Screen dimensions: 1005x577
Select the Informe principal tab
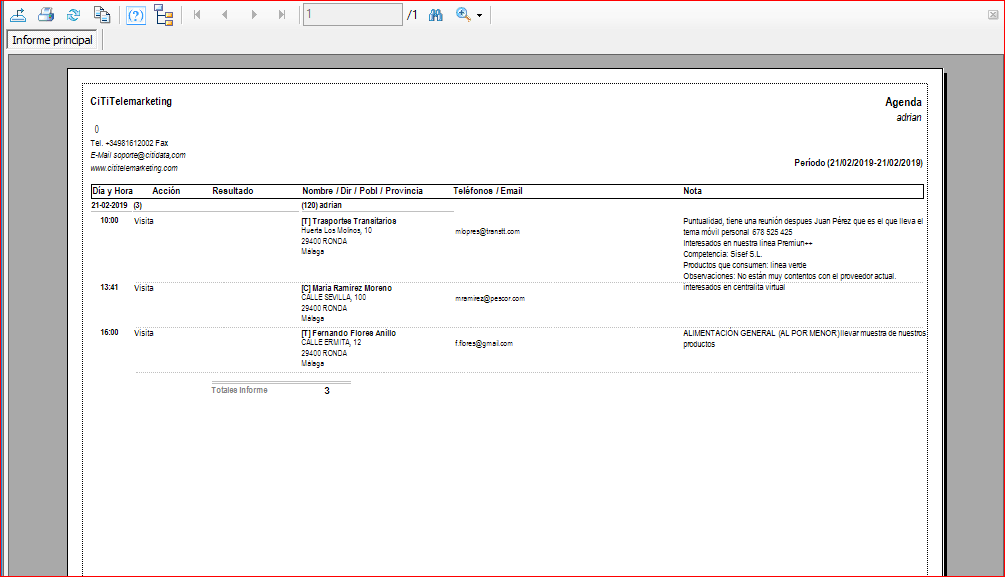pyautogui.click(x=53, y=40)
